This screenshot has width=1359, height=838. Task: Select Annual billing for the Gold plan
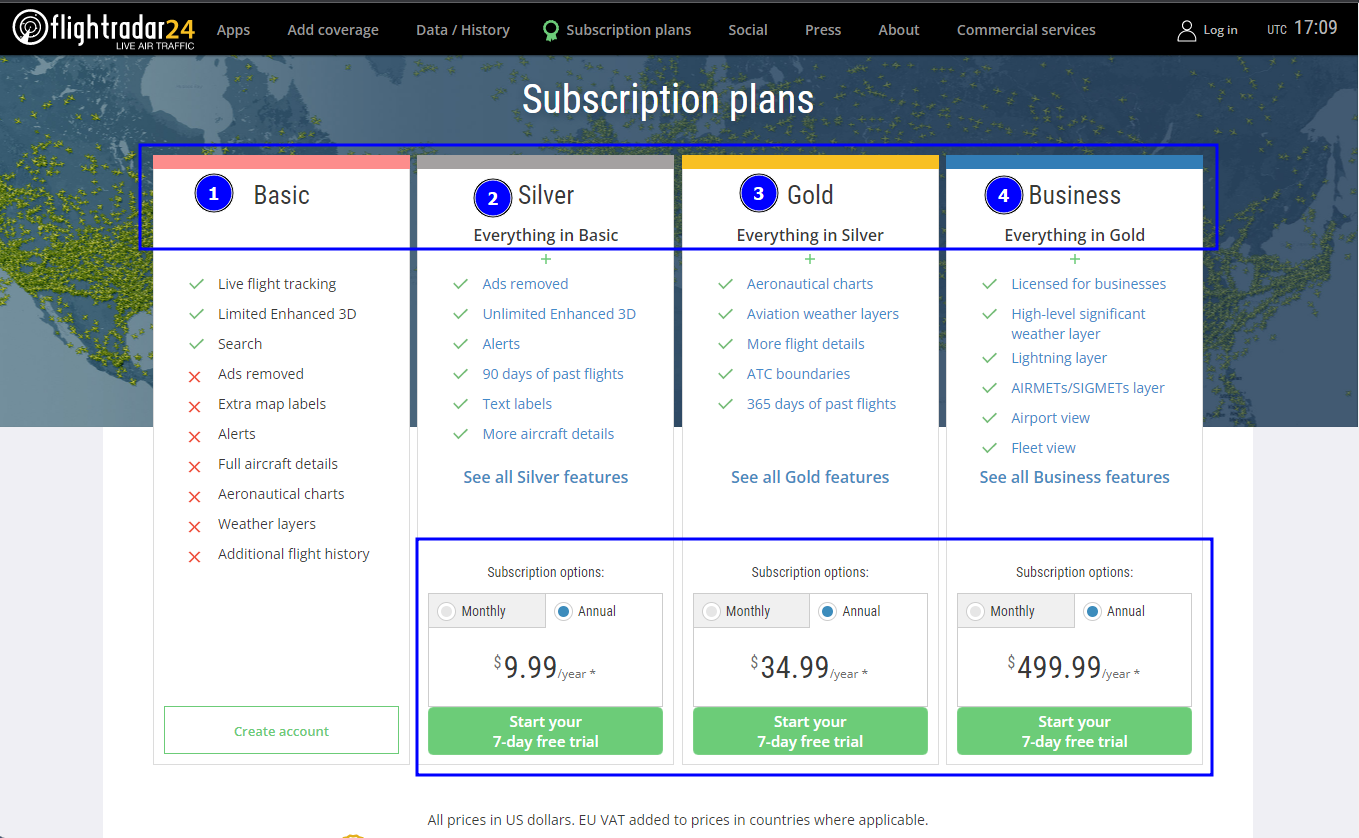(x=827, y=611)
